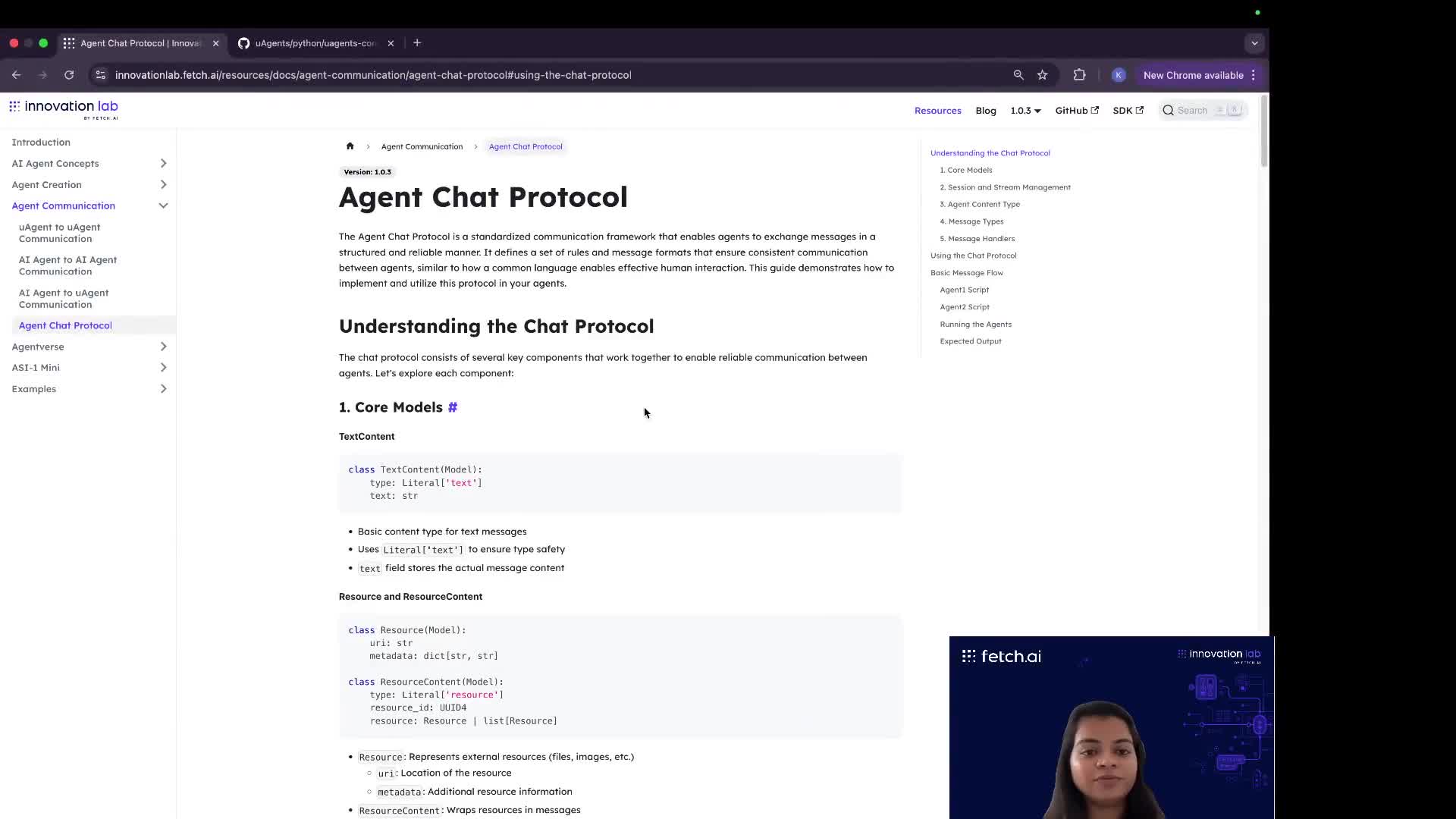Viewport: 1456px width, 819px height.
Task: Click the browser extensions puzzle icon
Action: [1078, 74]
